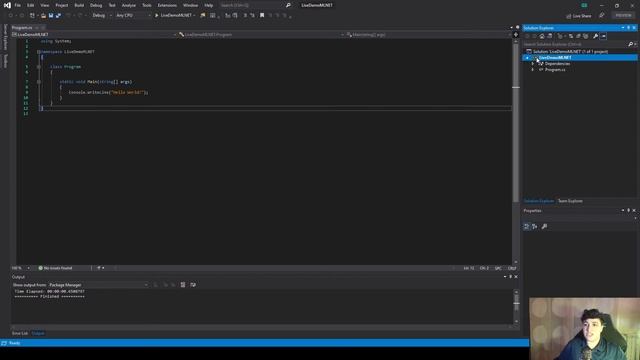The image size is (640, 360).
Task: Select Dependencies item in Solution Explorer
Action: pyautogui.click(x=558, y=64)
